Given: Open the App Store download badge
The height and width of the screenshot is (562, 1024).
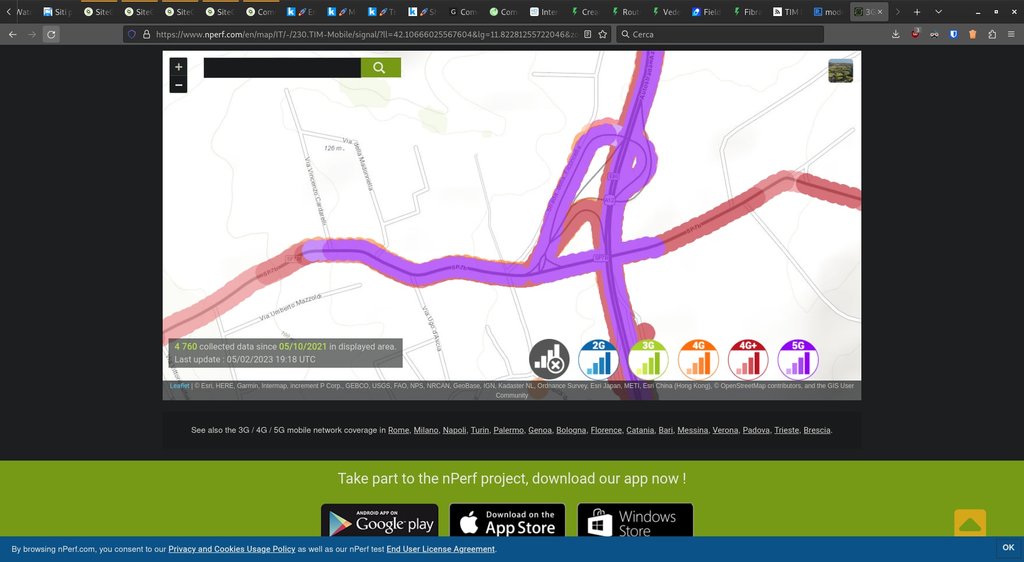Looking at the screenshot, I should pyautogui.click(x=507, y=522).
